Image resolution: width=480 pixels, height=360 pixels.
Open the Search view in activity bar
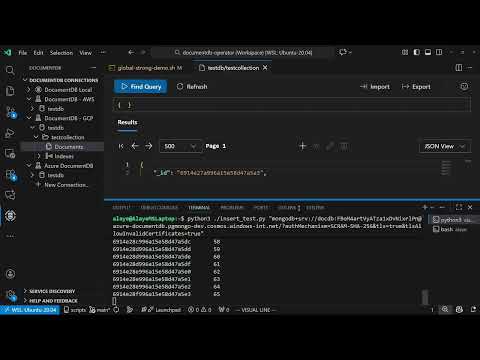click(x=10, y=70)
